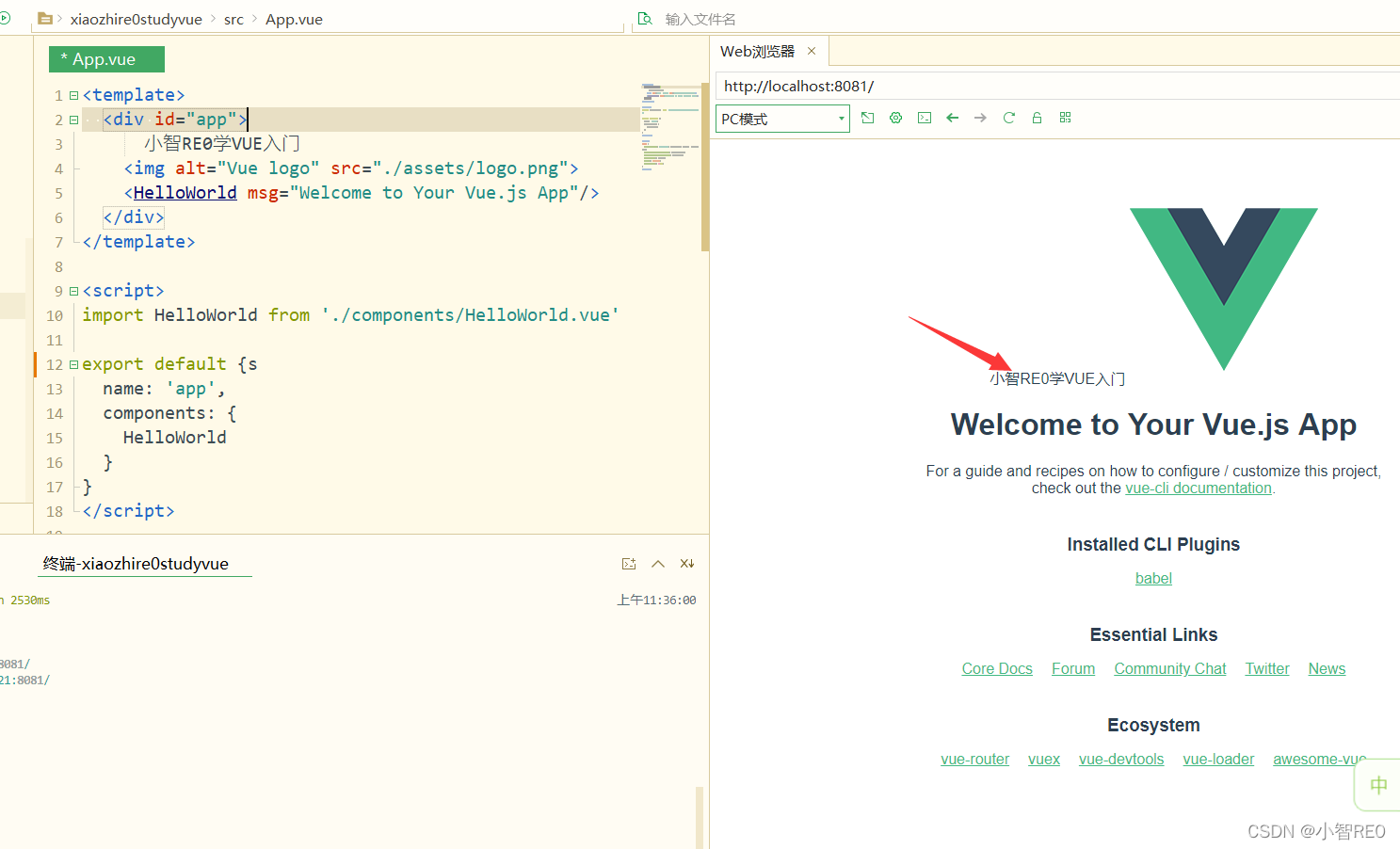The image size is (1400, 849).
Task: Open the built-in browser settings gear
Action: click(x=896, y=118)
